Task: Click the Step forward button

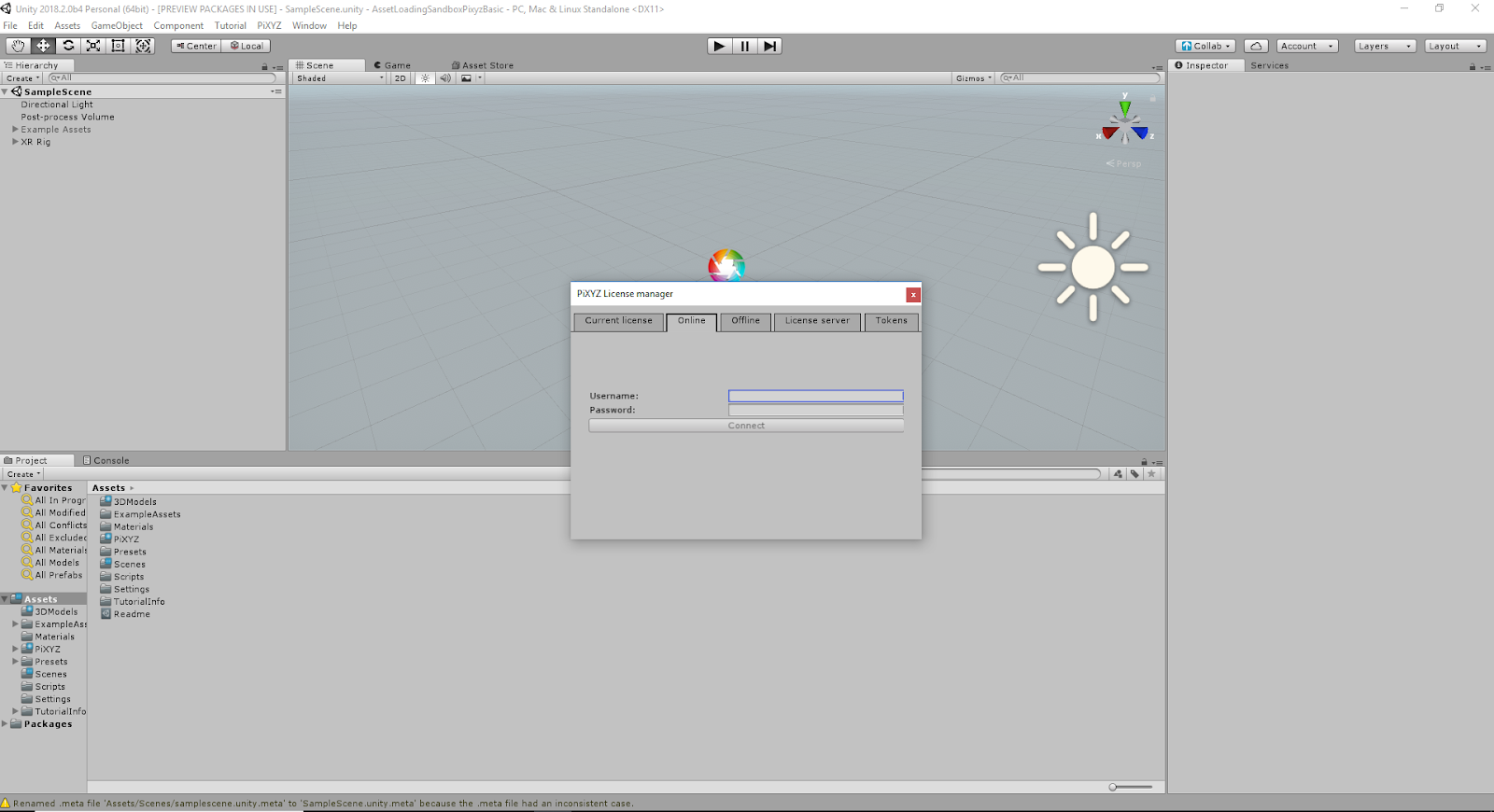Action: pos(768,46)
